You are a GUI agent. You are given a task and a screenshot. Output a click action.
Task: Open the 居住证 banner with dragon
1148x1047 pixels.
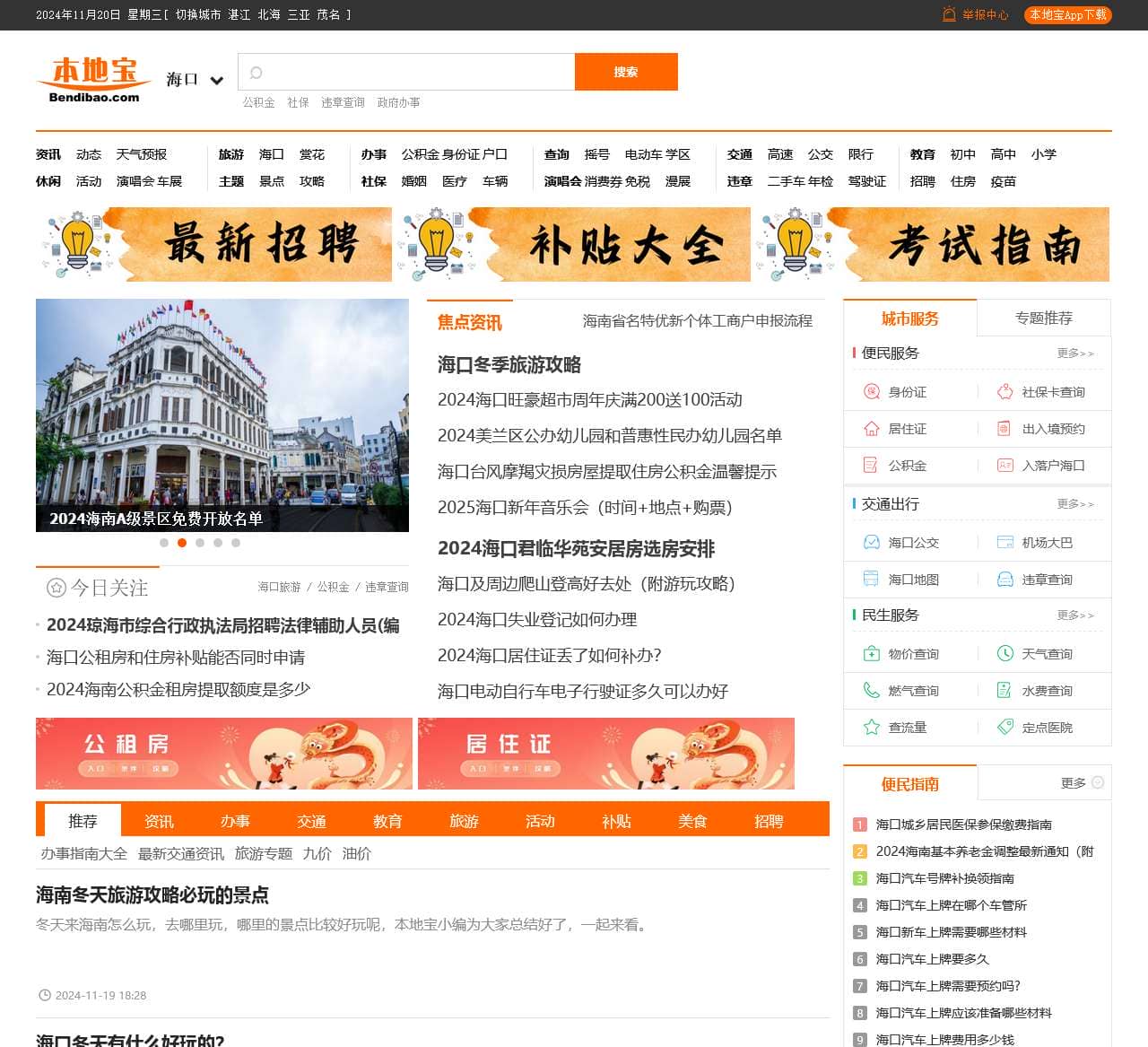coord(606,754)
